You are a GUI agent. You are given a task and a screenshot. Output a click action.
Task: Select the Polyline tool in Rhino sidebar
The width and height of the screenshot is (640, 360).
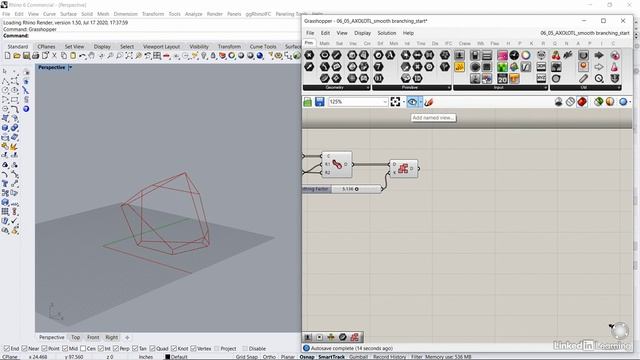(x=5, y=81)
